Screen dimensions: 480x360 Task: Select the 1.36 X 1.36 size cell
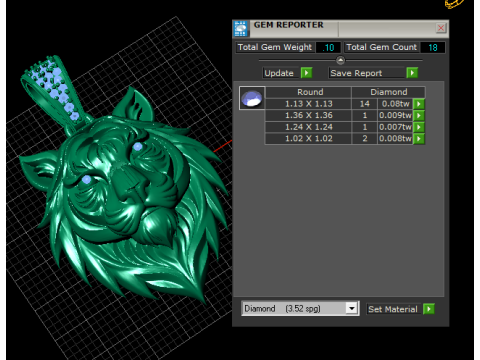(308, 115)
